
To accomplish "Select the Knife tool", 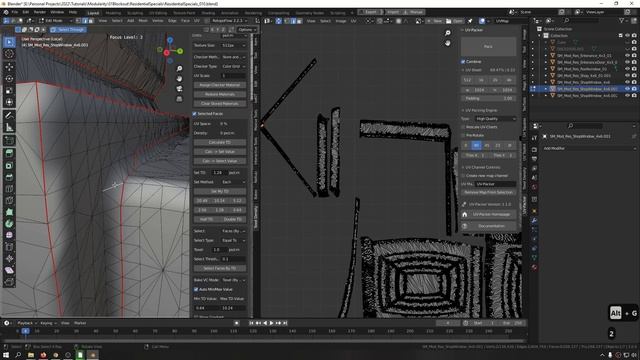I will click(x=9, y=200).
